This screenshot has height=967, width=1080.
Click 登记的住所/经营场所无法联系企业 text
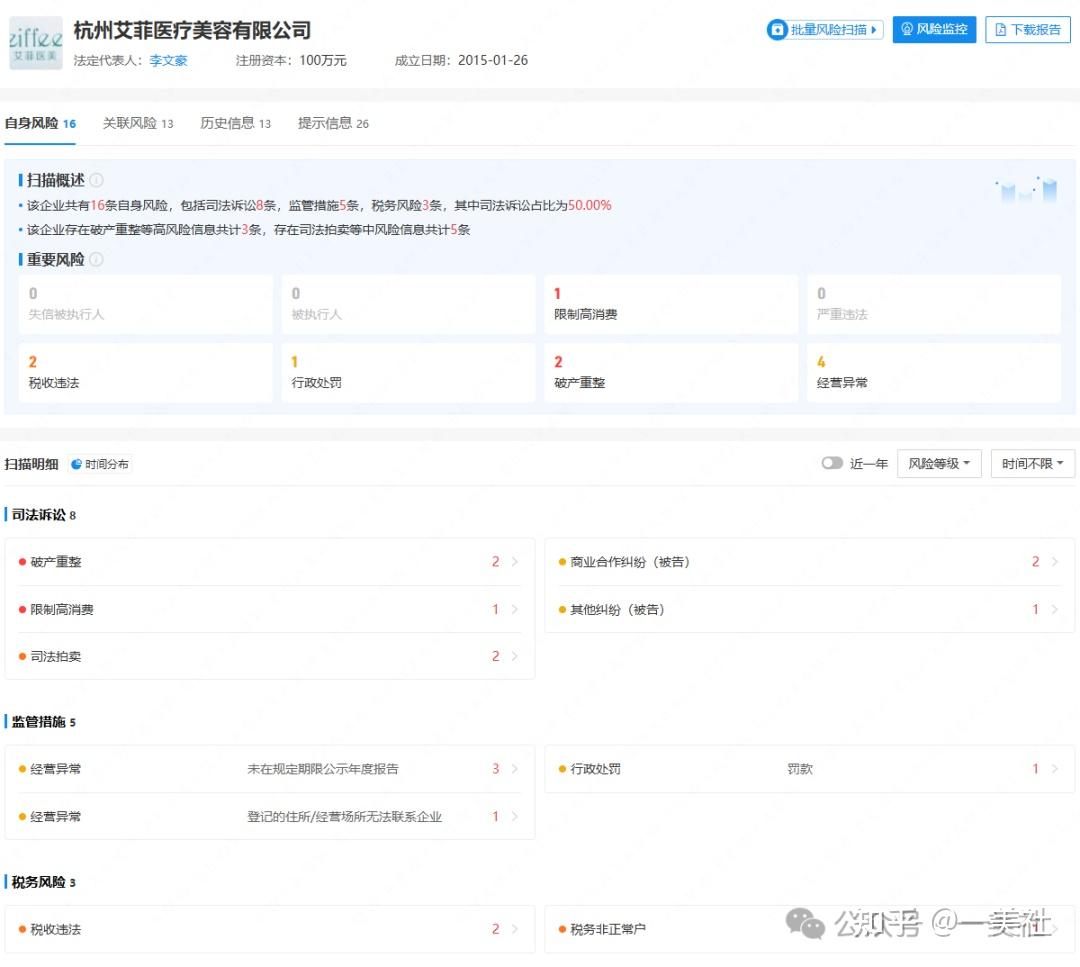[344, 817]
